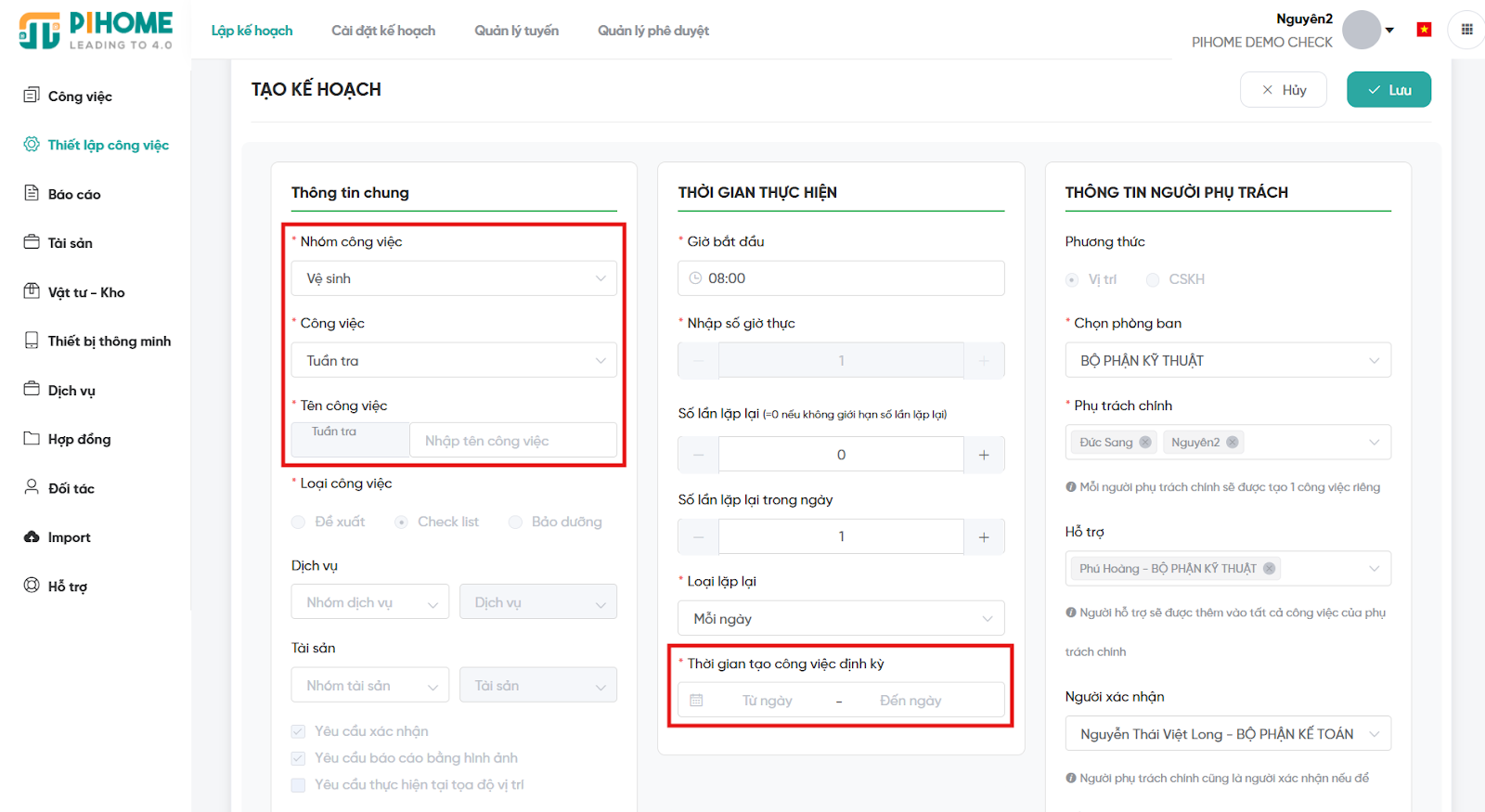
Task: Remove Đức Sang tag with x icon
Action: point(1145,443)
